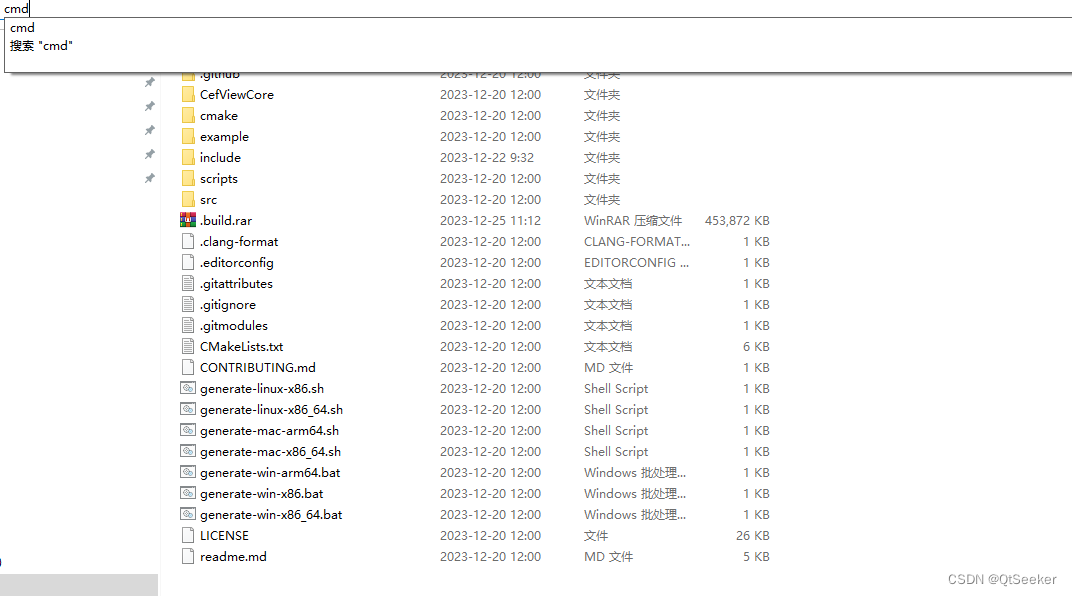Select the CMakeLists.txt file name
This screenshot has width=1072, height=596.
click(x=241, y=347)
